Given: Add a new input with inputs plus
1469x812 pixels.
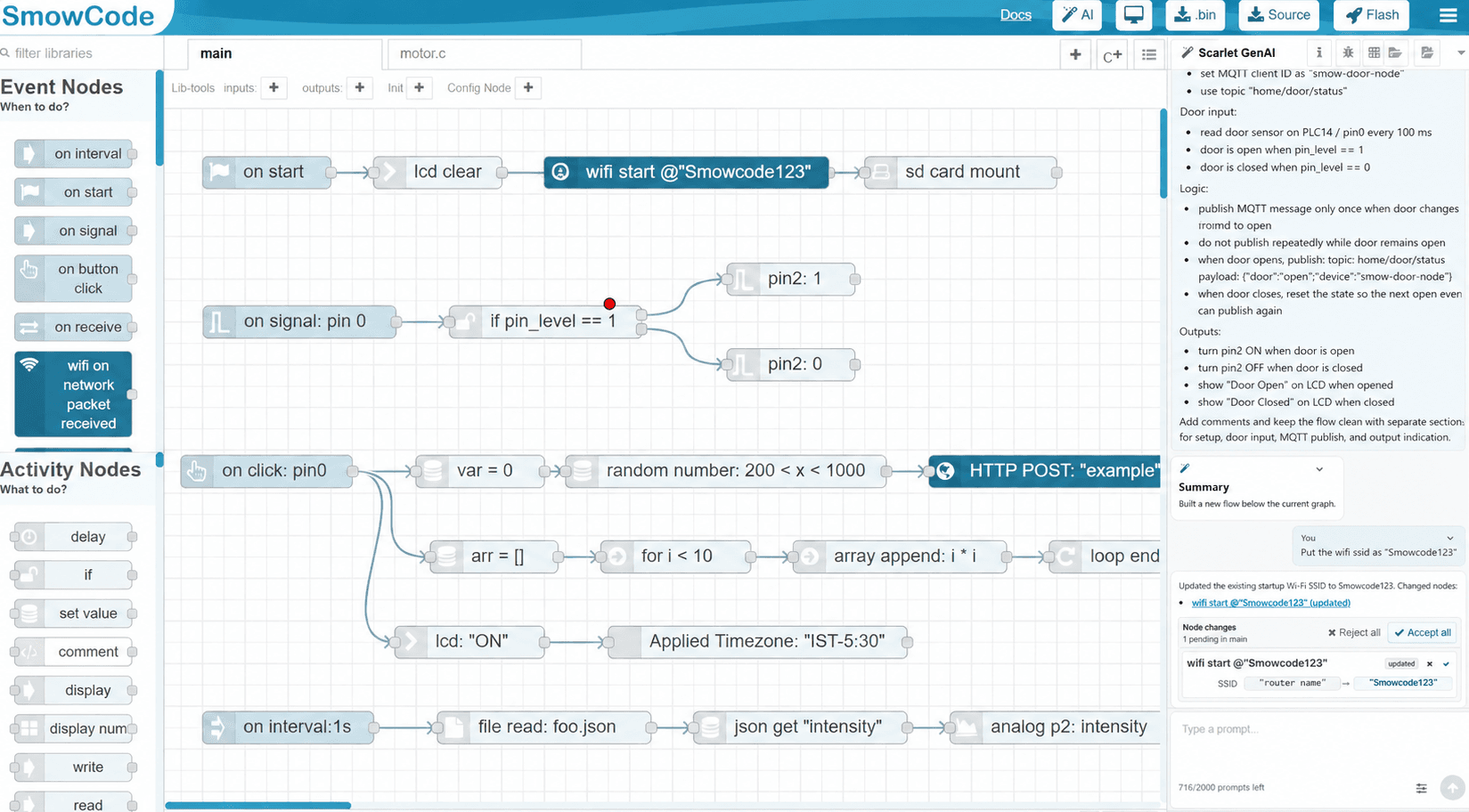Looking at the screenshot, I should click(273, 87).
